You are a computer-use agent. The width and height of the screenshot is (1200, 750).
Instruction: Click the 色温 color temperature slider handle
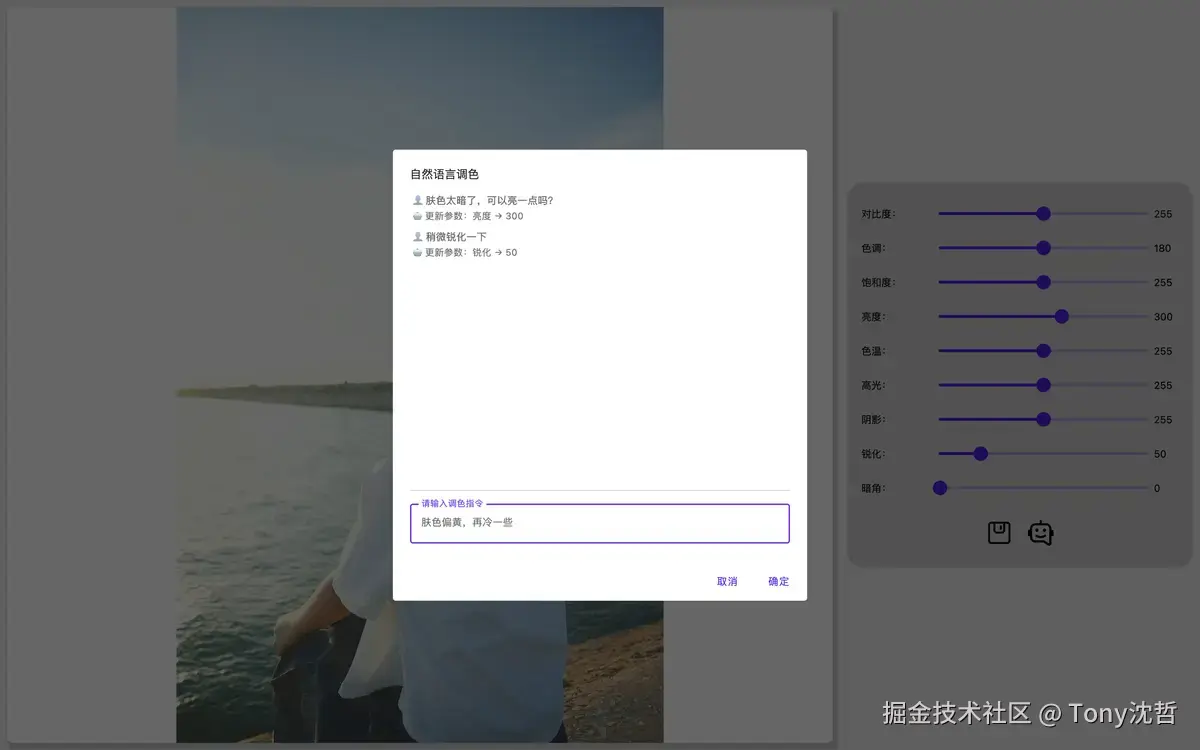tap(1044, 351)
